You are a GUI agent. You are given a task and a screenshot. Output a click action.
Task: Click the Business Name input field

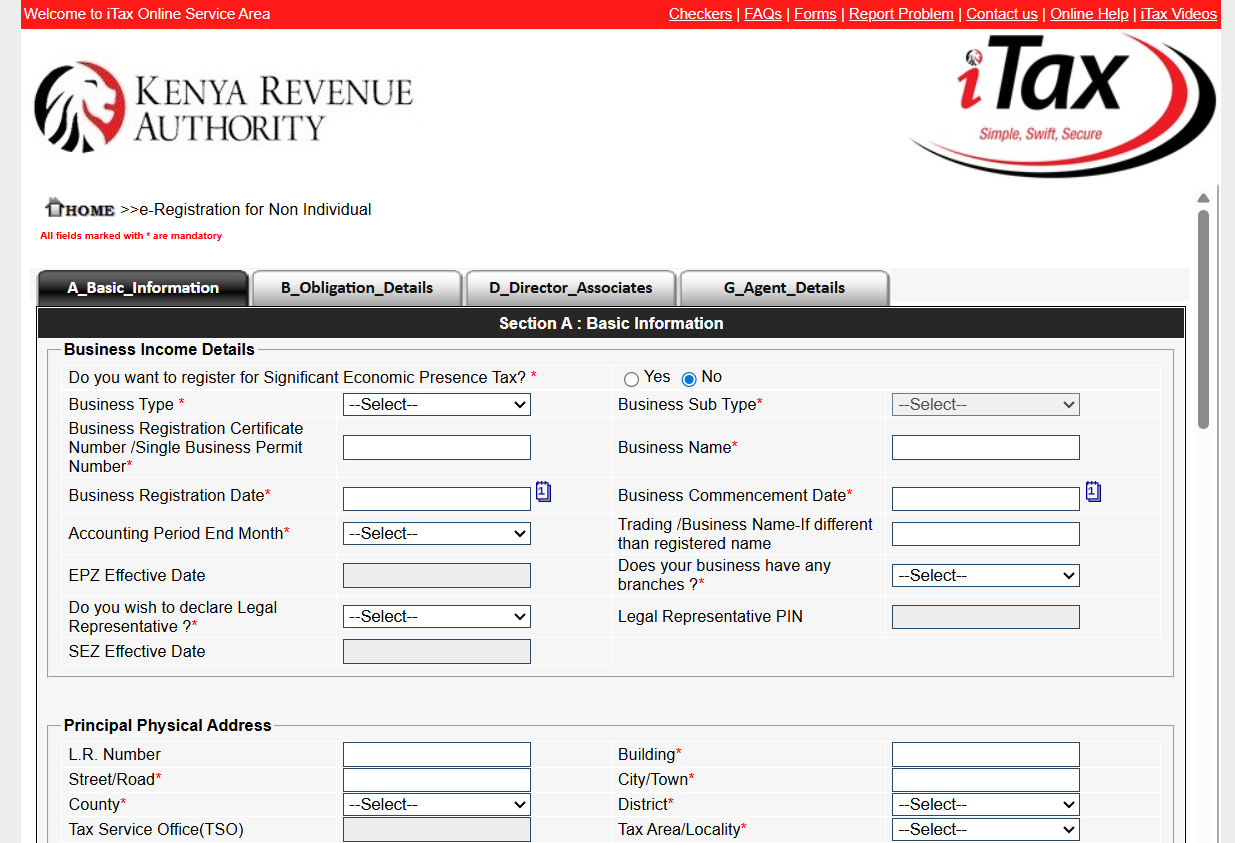click(985, 448)
